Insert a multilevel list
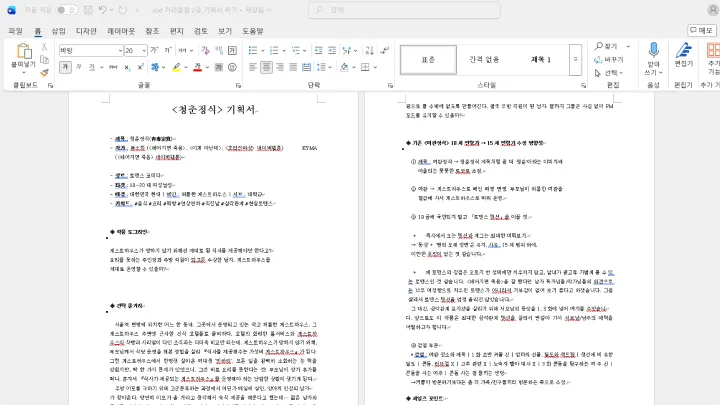Screen dimensions: 720x405 click(296, 50)
